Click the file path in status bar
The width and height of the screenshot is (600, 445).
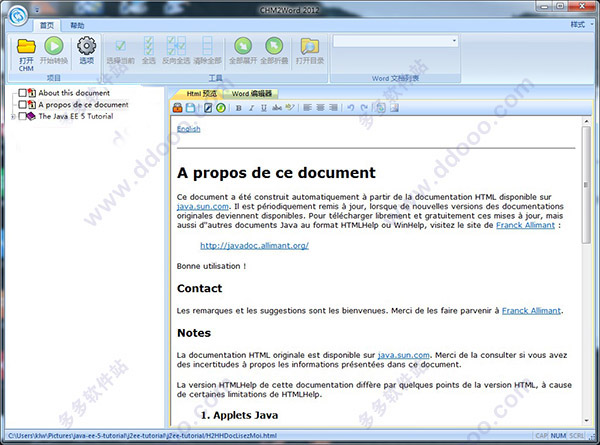(142, 435)
